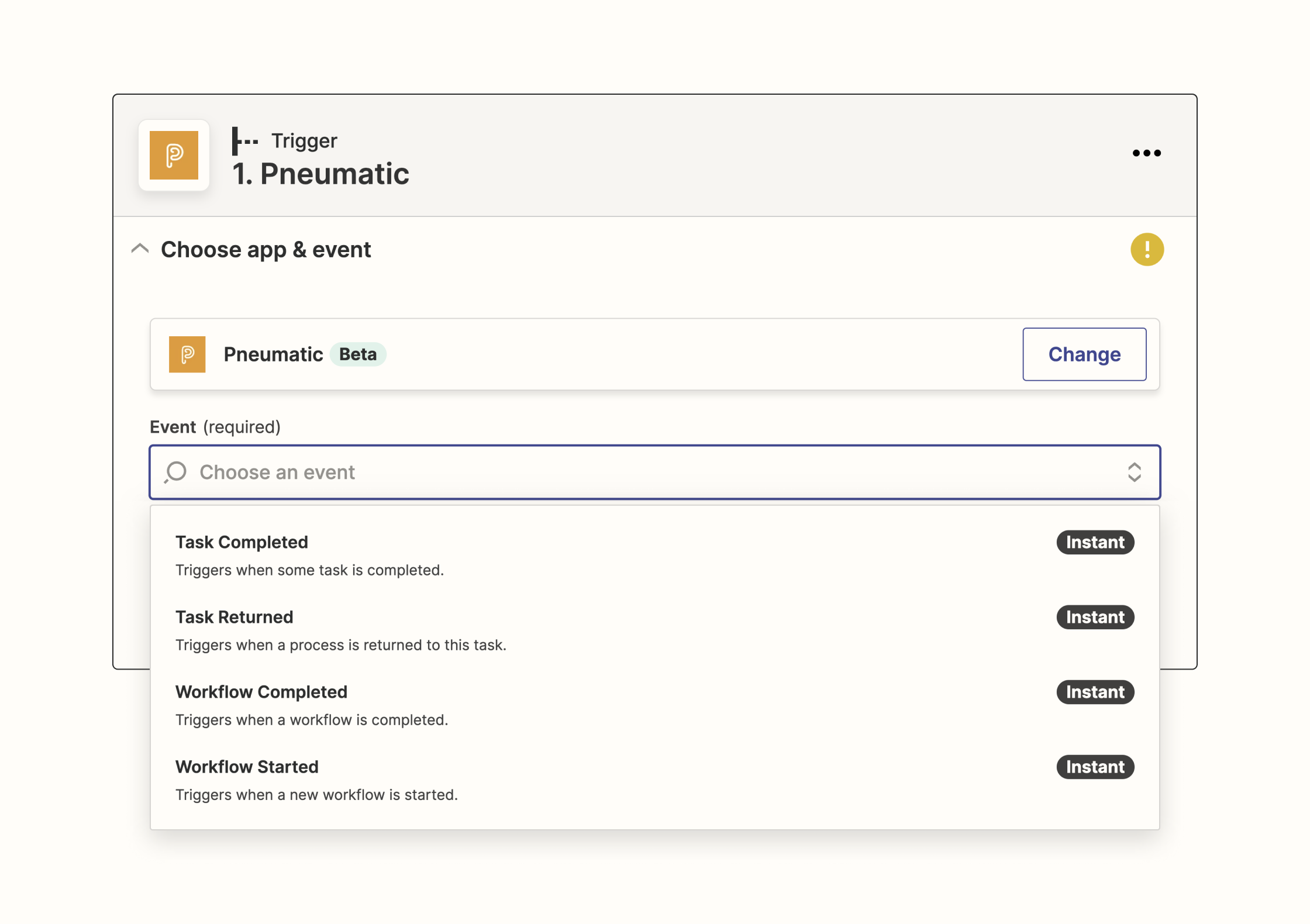Click the '1. Pneumatic' step title
The height and width of the screenshot is (924, 1310).
320,174
